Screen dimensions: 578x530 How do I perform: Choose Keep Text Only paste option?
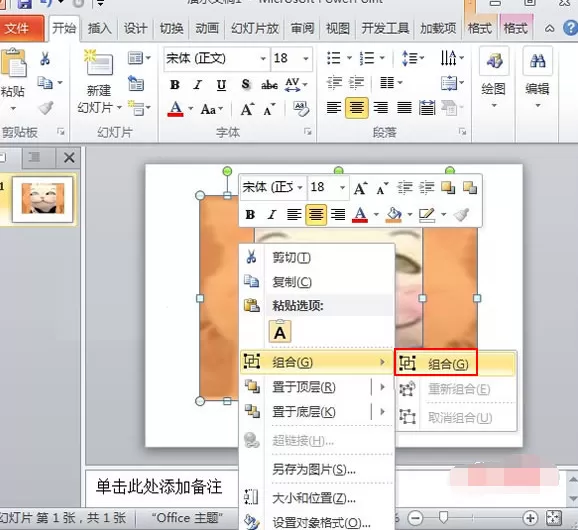tap(280, 332)
